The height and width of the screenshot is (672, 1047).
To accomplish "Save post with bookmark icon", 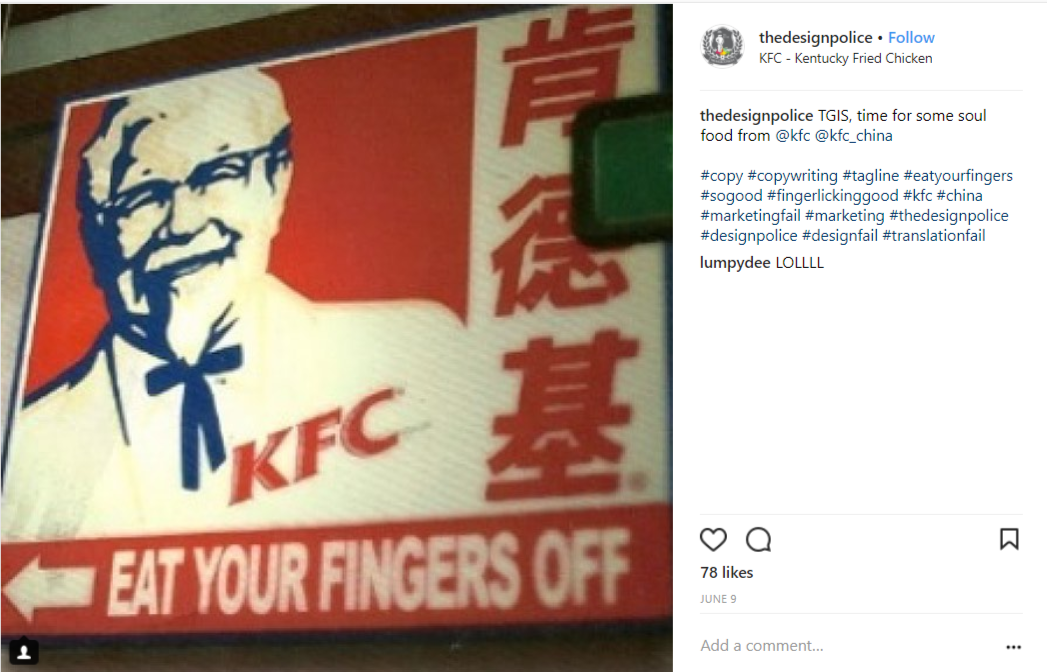I will 1009,539.
